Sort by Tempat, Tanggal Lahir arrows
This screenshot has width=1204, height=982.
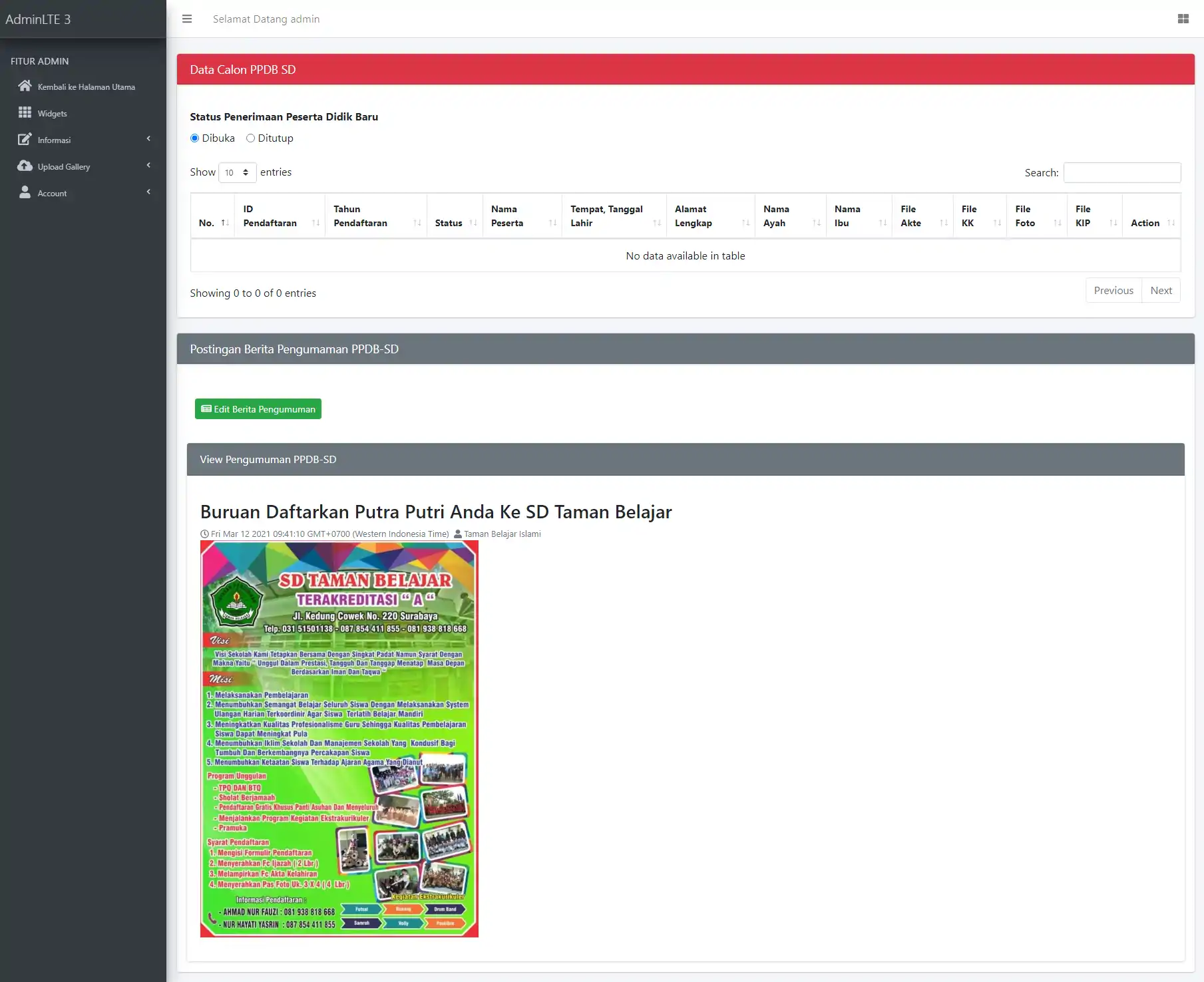657,223
